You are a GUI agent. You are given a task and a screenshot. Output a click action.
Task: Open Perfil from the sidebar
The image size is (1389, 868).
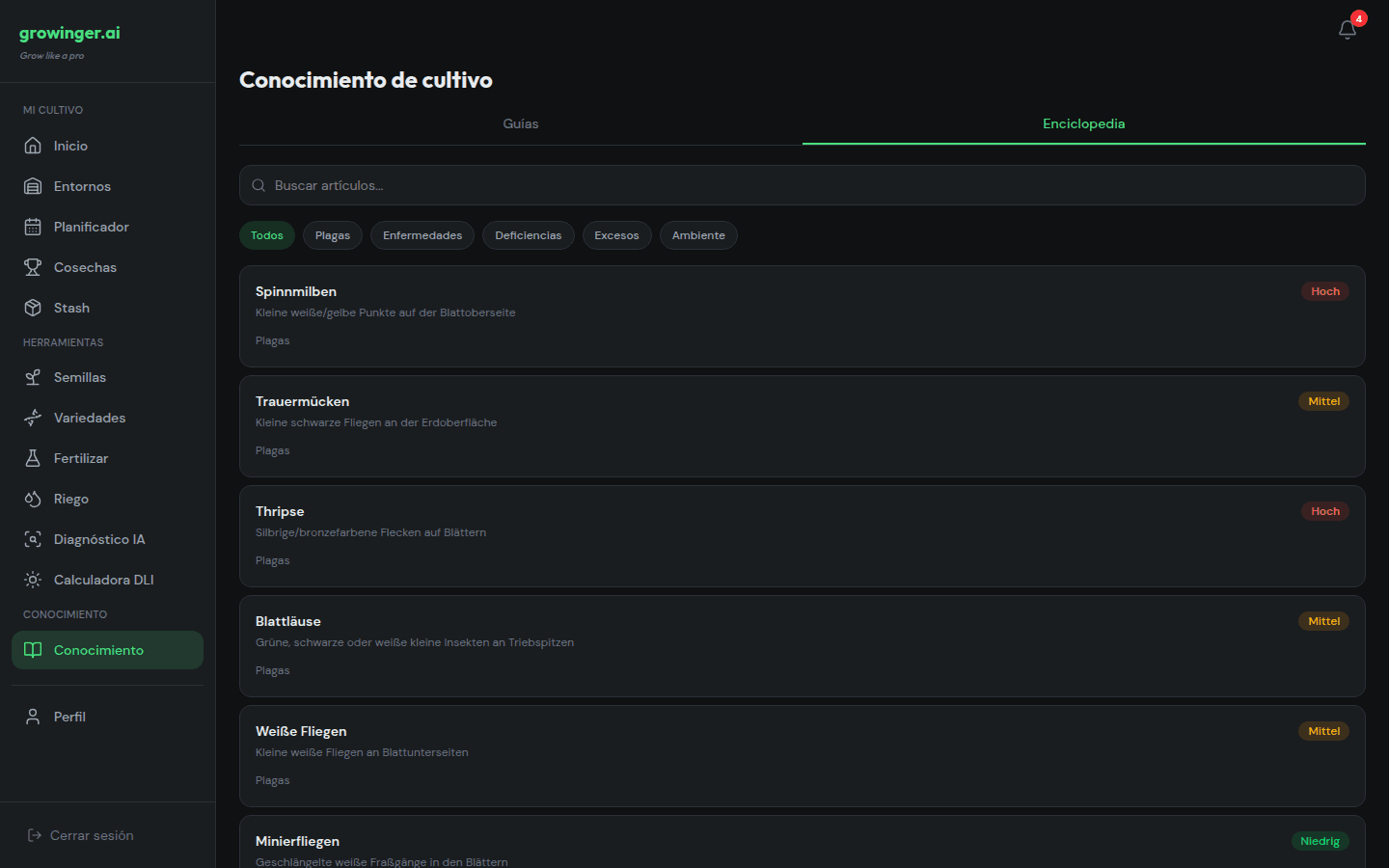107,717
